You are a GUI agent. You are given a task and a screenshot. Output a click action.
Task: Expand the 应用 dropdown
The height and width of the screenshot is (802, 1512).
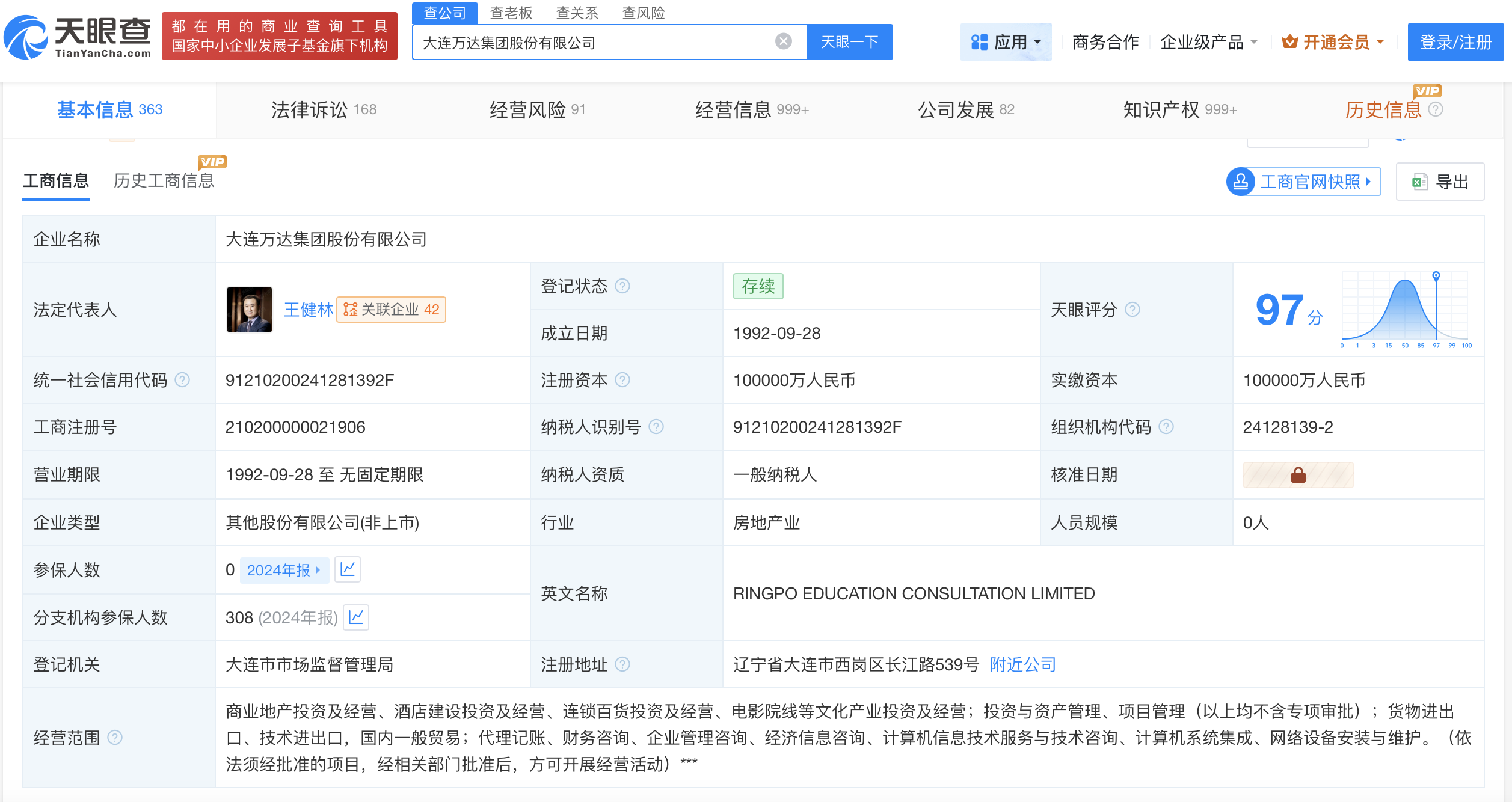pyautogui.click(x=1006, y=41)
